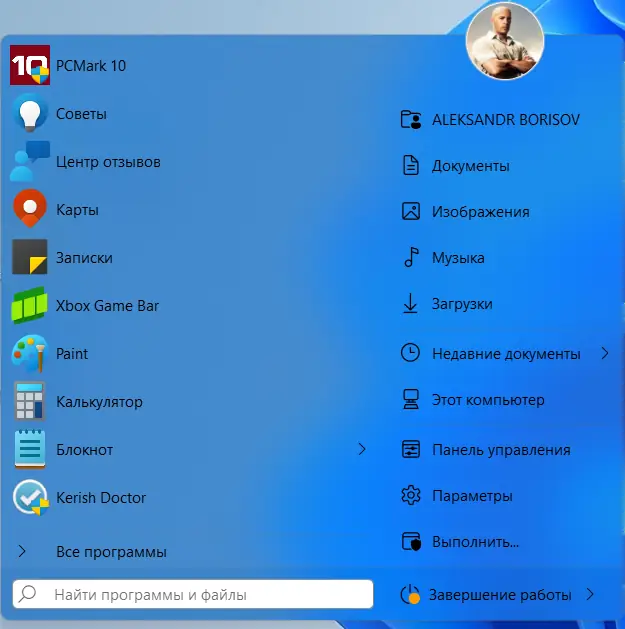
Task: Open Центр отзывов feedback icon
Action: point(30,161)
